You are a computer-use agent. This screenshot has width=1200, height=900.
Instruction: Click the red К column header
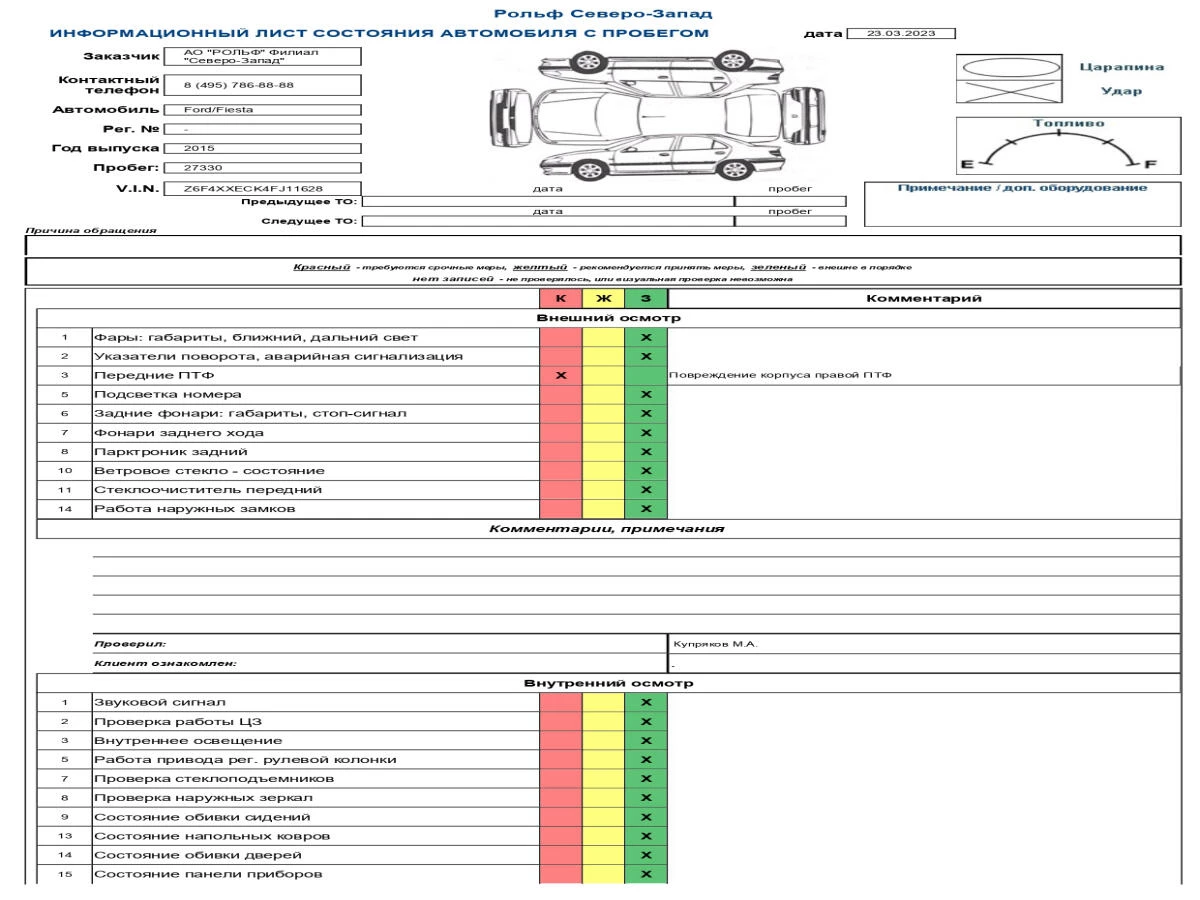click(560, 298)
